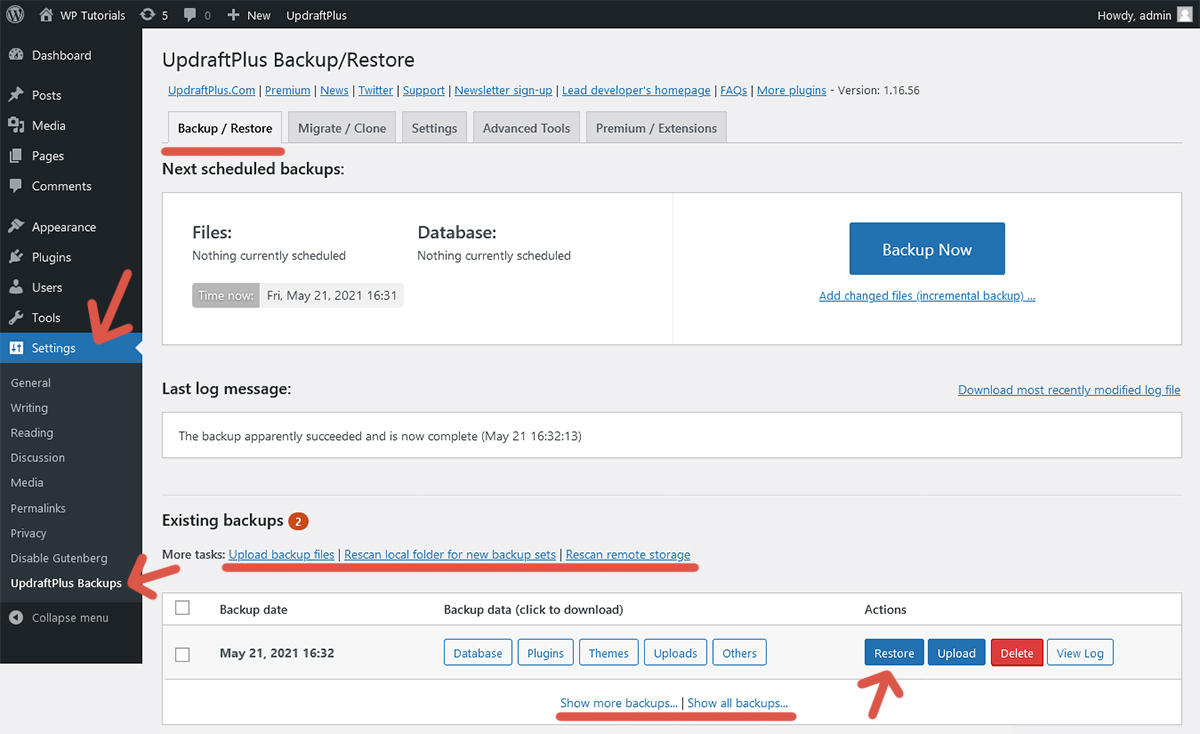
Task: Switch to the Migrate / Clone tab
Action: pyautogui.click(x=342, y=128)
